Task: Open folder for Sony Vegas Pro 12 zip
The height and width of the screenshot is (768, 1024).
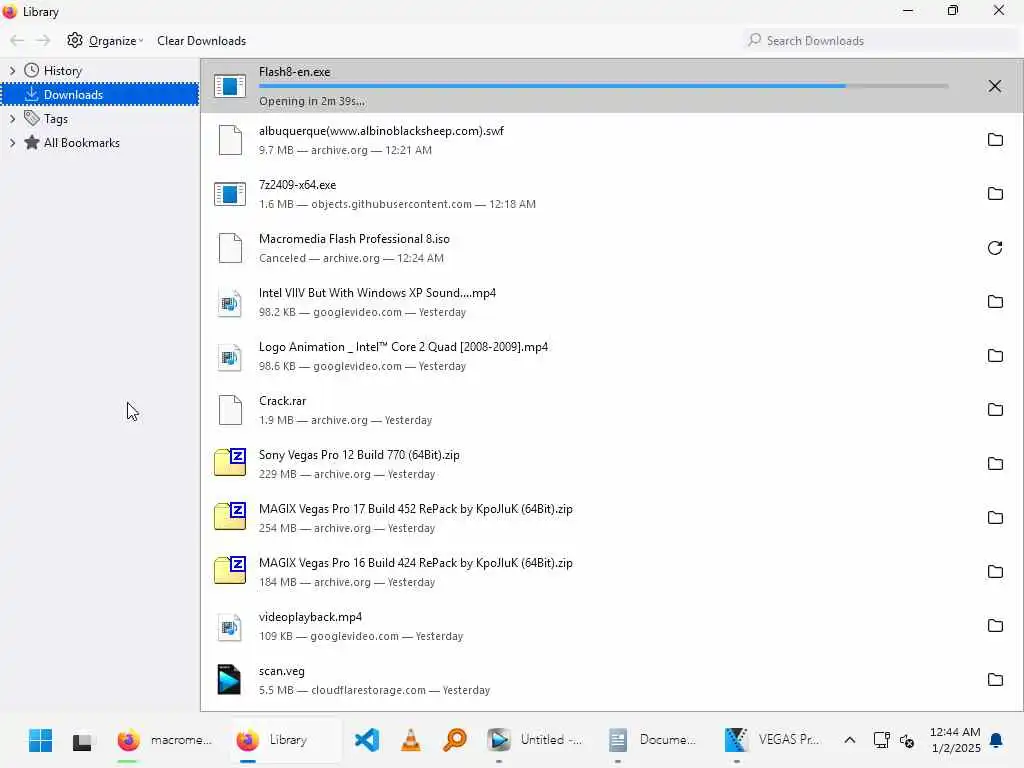Action: (995, 464)
